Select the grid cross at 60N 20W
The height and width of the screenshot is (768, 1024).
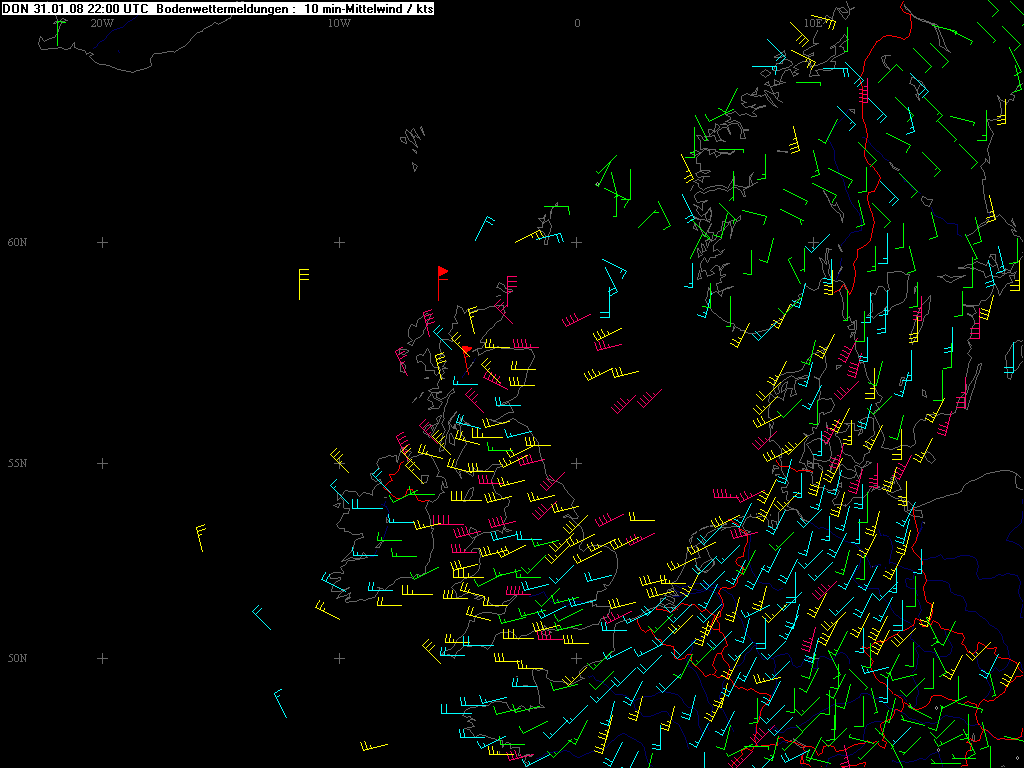[x=102, y=242]
